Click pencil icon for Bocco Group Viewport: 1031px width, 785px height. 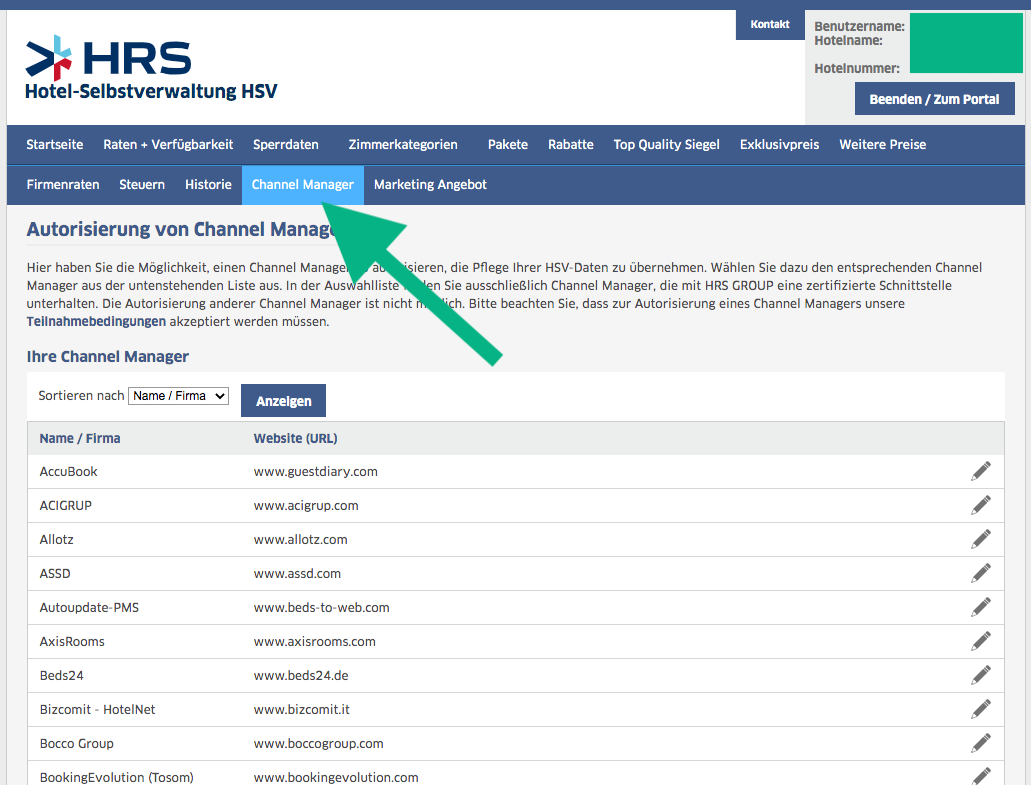[980, 744]
